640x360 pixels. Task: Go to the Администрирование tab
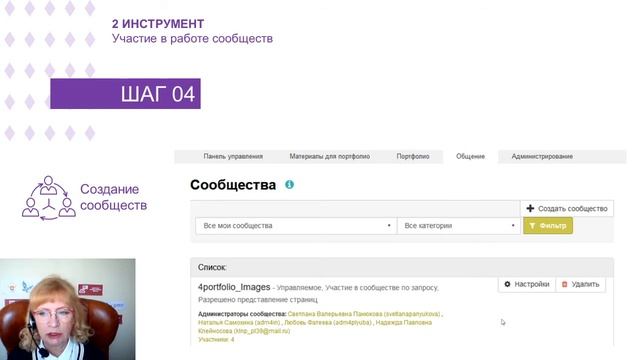(x=542, y=156)
